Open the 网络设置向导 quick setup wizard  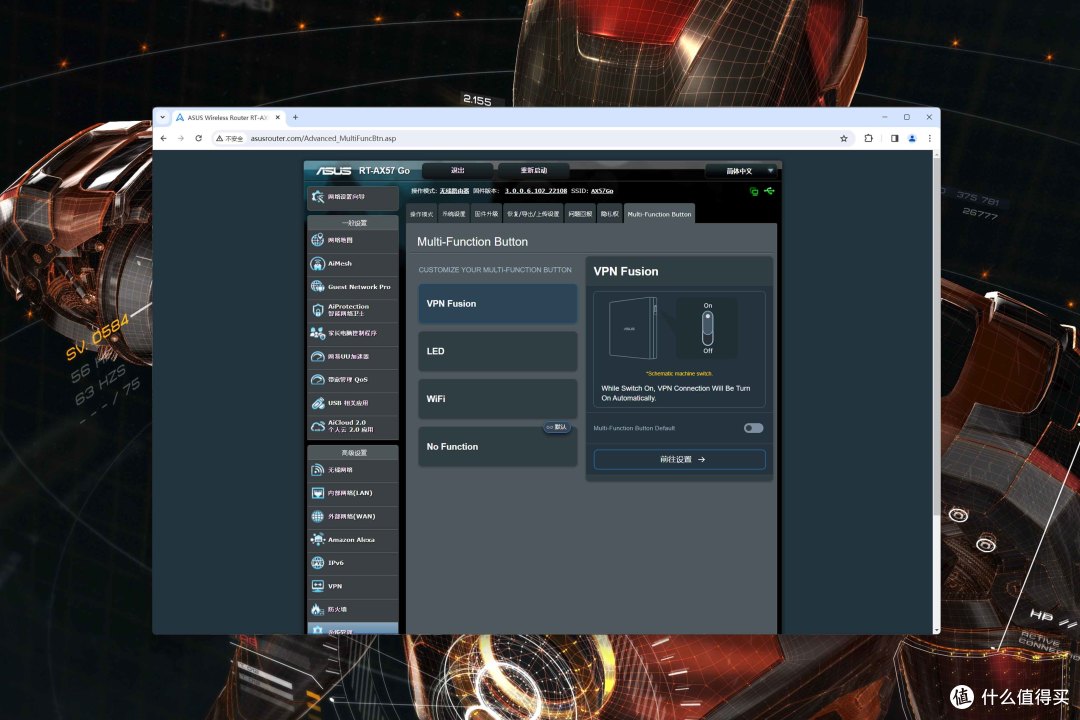pos(353,197)
